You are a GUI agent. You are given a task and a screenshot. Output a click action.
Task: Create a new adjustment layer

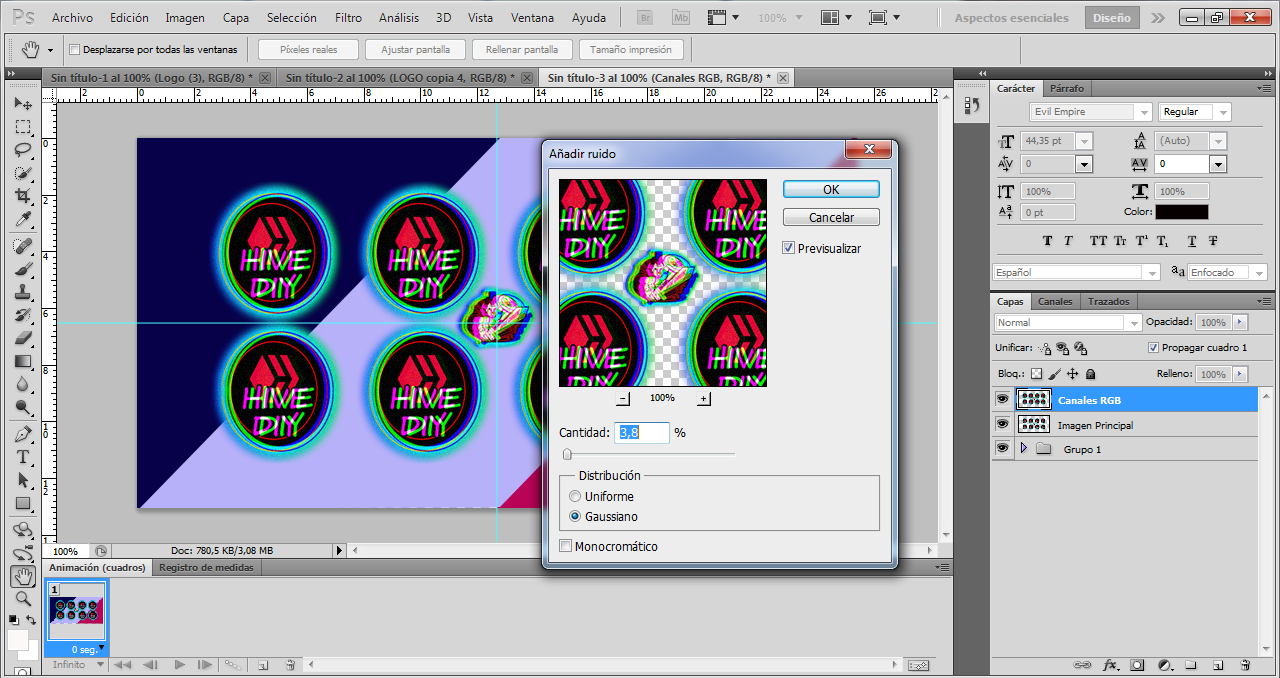pos(1164,665)
